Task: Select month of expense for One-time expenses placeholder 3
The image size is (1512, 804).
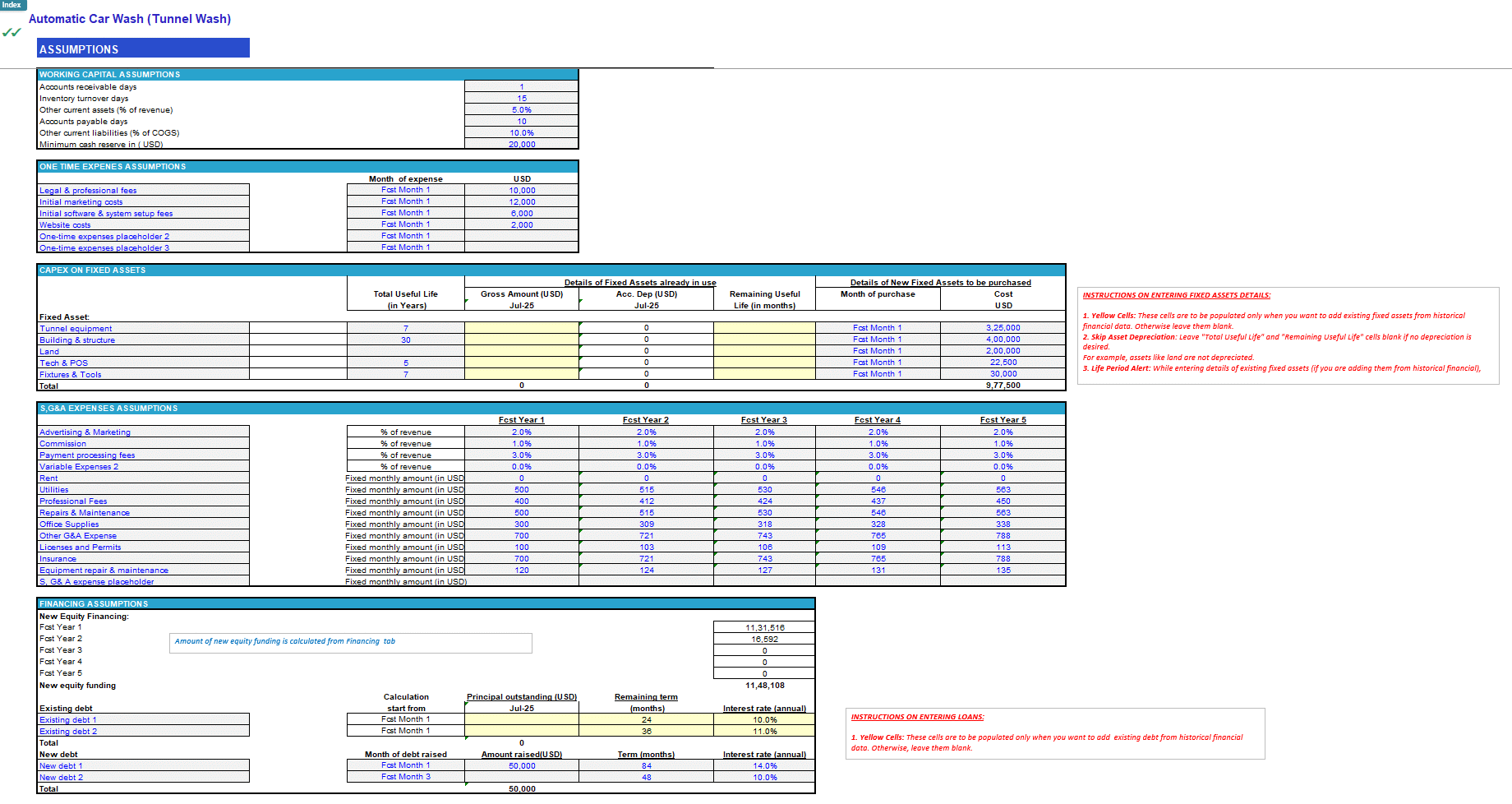Action: point(406,247)
